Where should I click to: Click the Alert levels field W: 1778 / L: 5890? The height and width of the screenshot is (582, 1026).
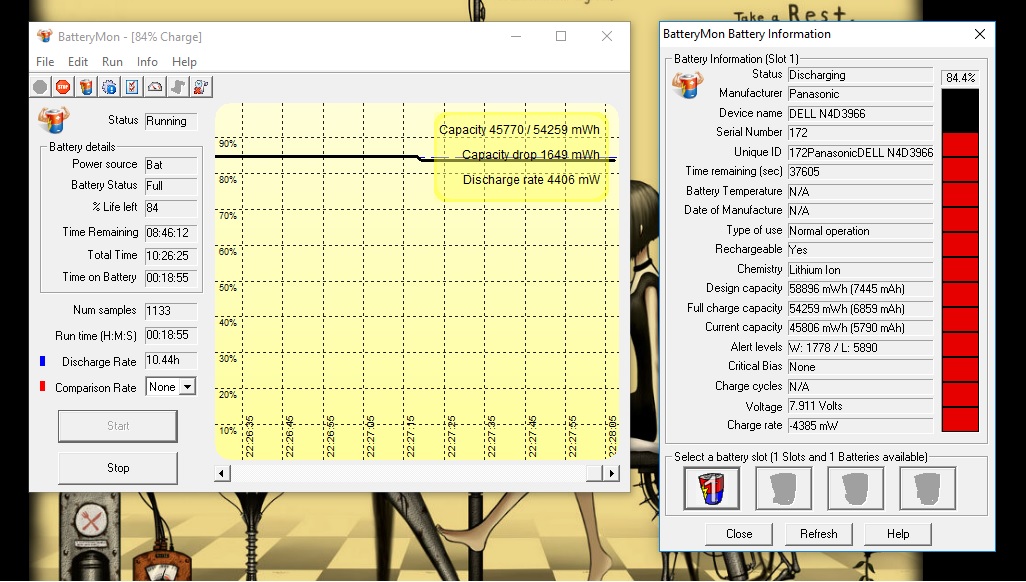860,348
